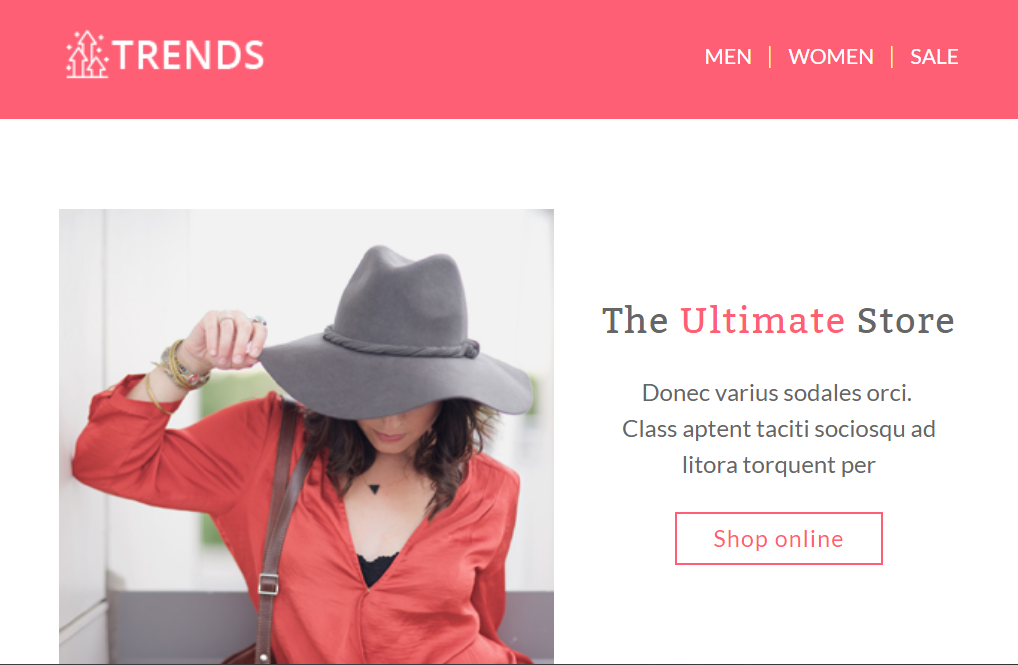Click the divider between MEN and WOMEN
Screen dimensions: 1018x665
coord(770,57)
